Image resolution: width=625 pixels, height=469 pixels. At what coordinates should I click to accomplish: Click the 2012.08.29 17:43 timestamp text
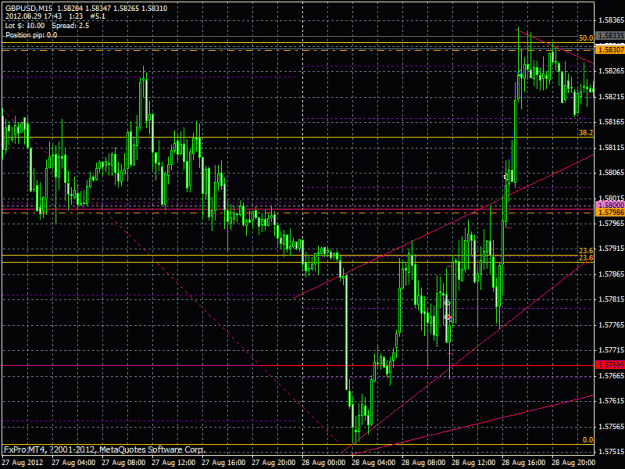click(x=33, y=16)
